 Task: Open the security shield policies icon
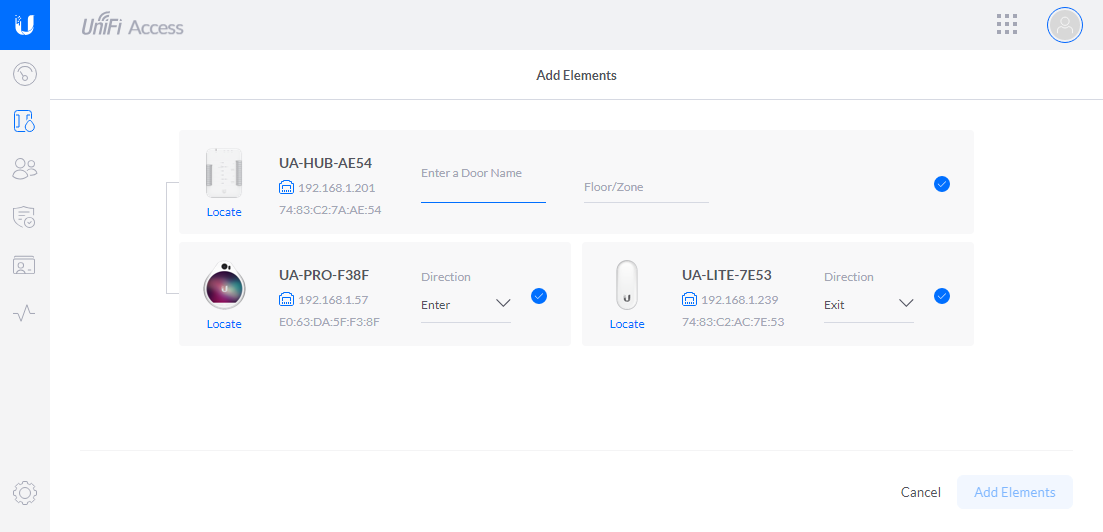click(25, 217)
